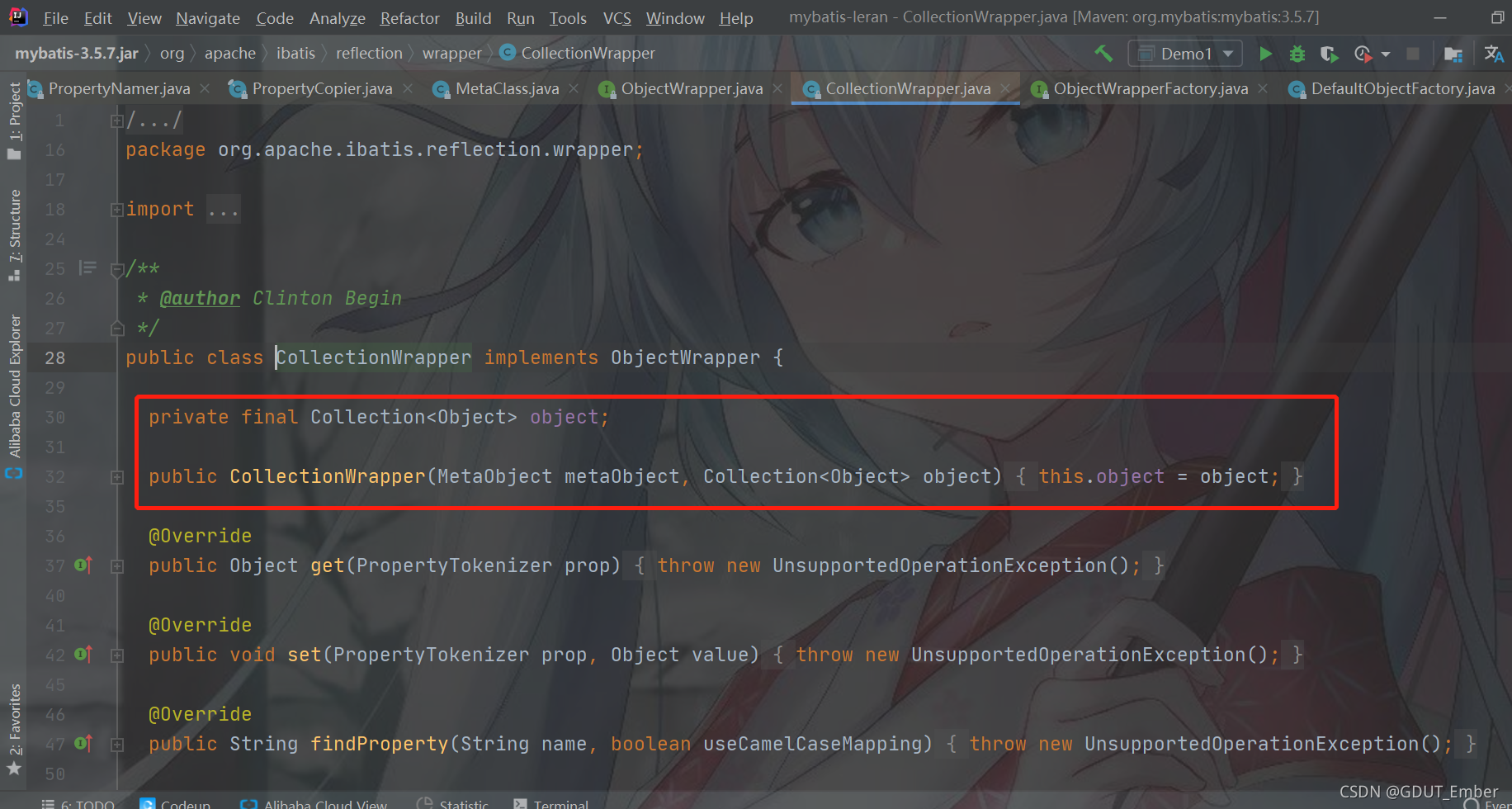This screenshot has height=809, width=1512.
Task: Close the PropertyNamer.java tab
Action: pyautogui.click(x=205, y=88)
